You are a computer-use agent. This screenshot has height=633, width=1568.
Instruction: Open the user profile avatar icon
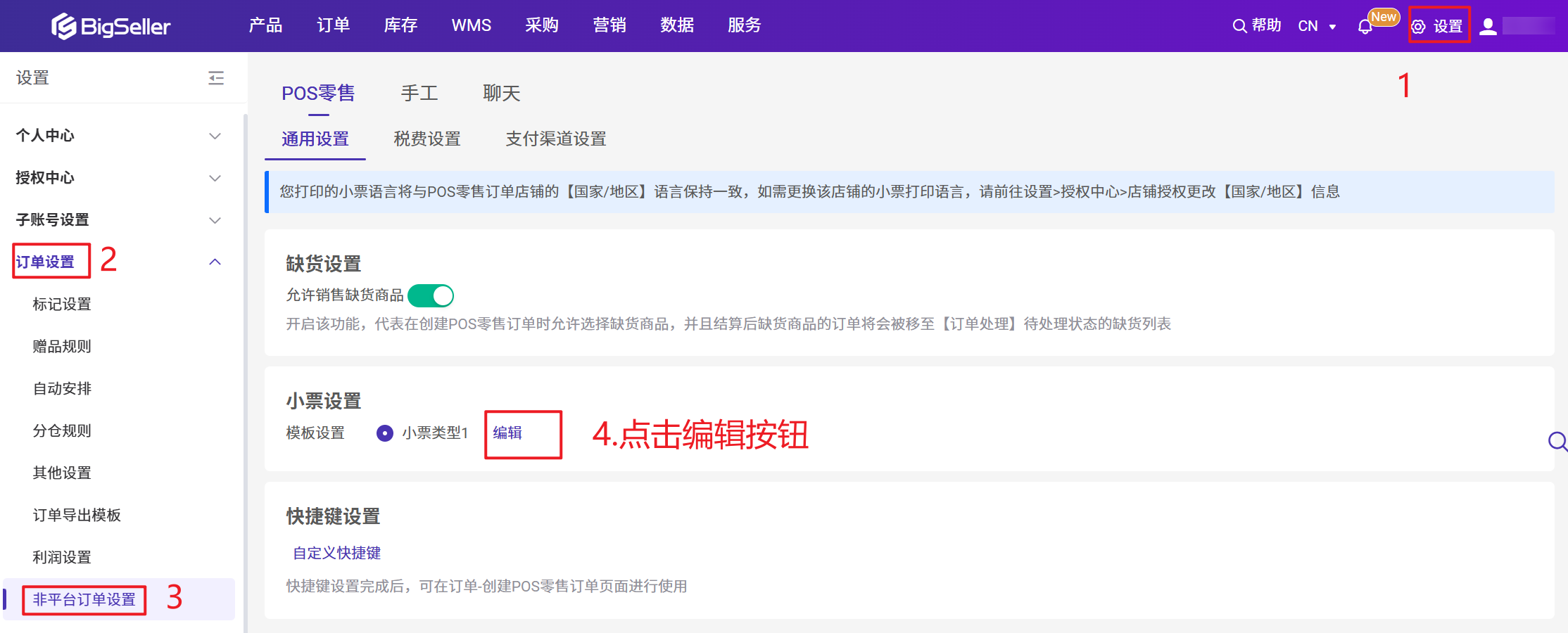tap(1488, 27)
